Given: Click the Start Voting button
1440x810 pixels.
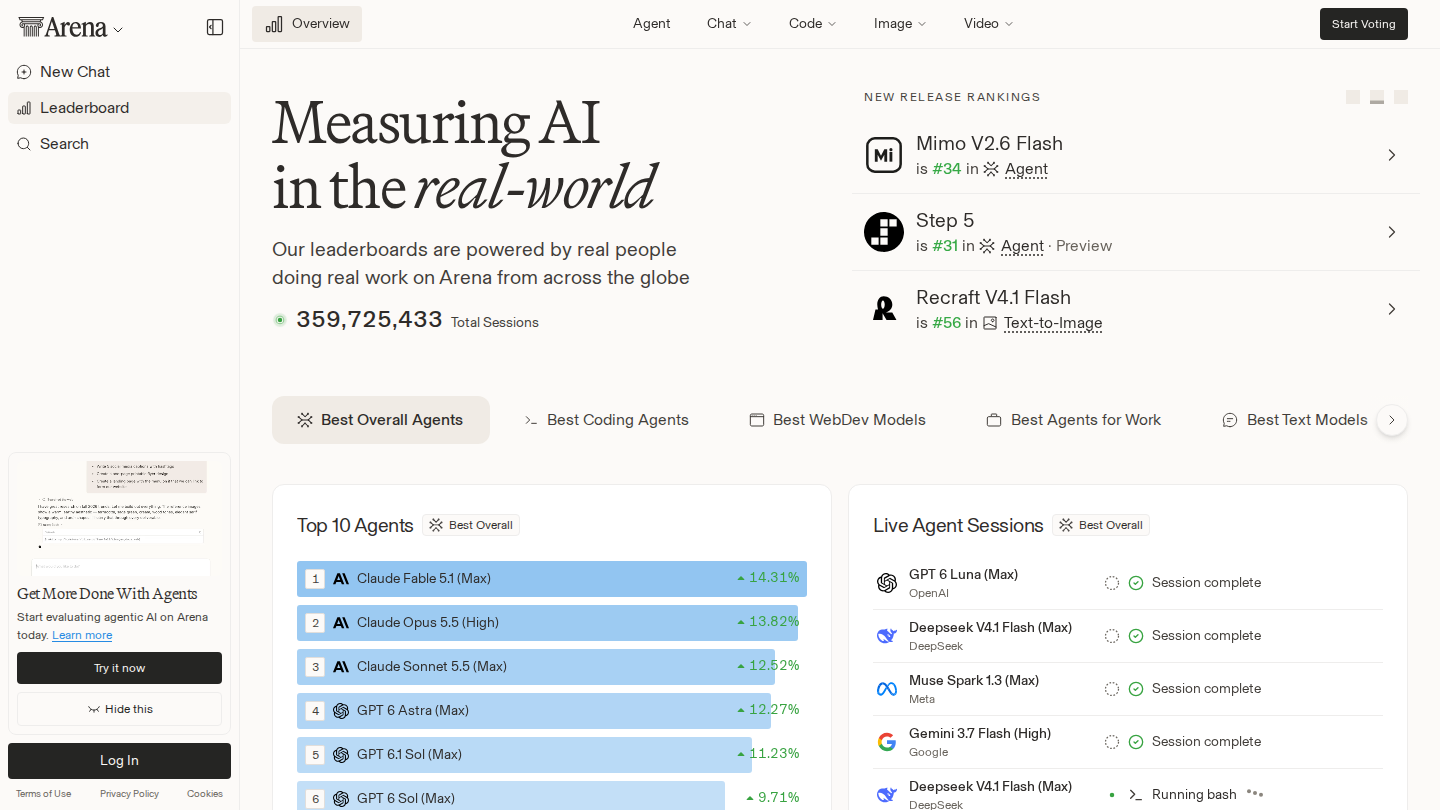Looking at the screenshot, I should tap(1364, 24).
